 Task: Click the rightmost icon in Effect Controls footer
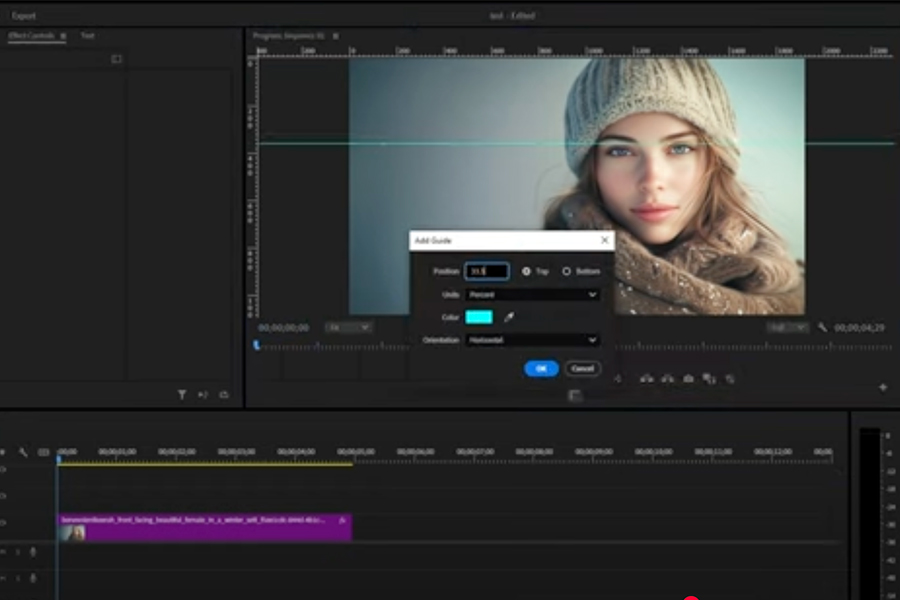click(x=224, y=394)
